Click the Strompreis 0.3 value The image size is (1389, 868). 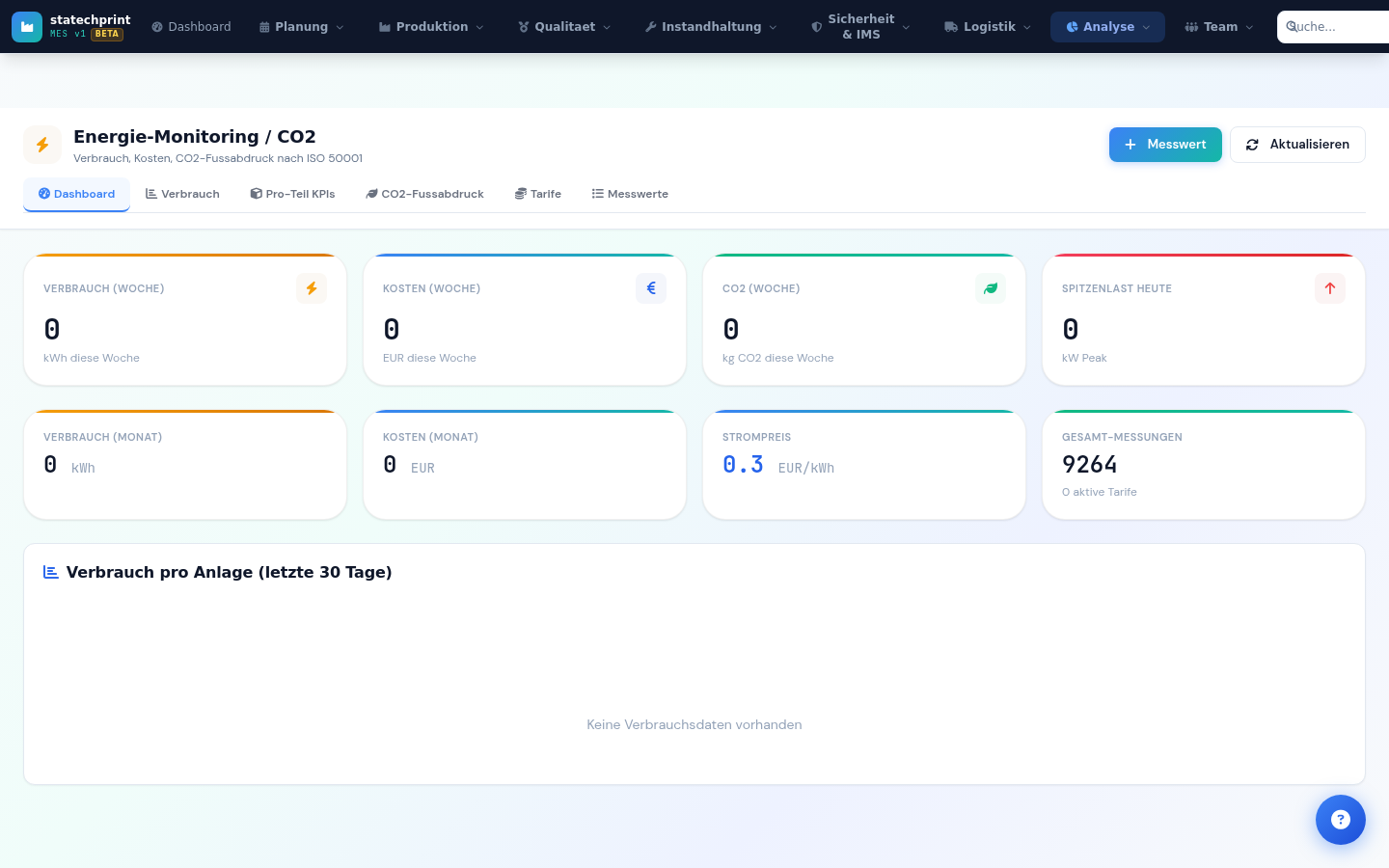(x=743, y=465)
